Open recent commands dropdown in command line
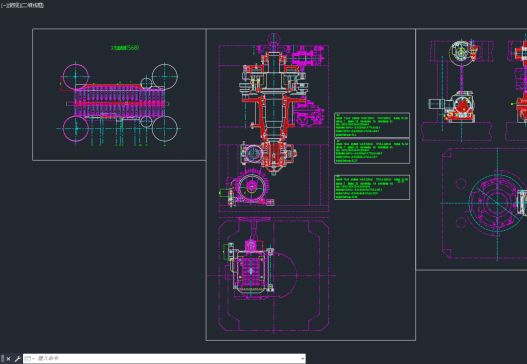527x364 pixels. (30, 359)
